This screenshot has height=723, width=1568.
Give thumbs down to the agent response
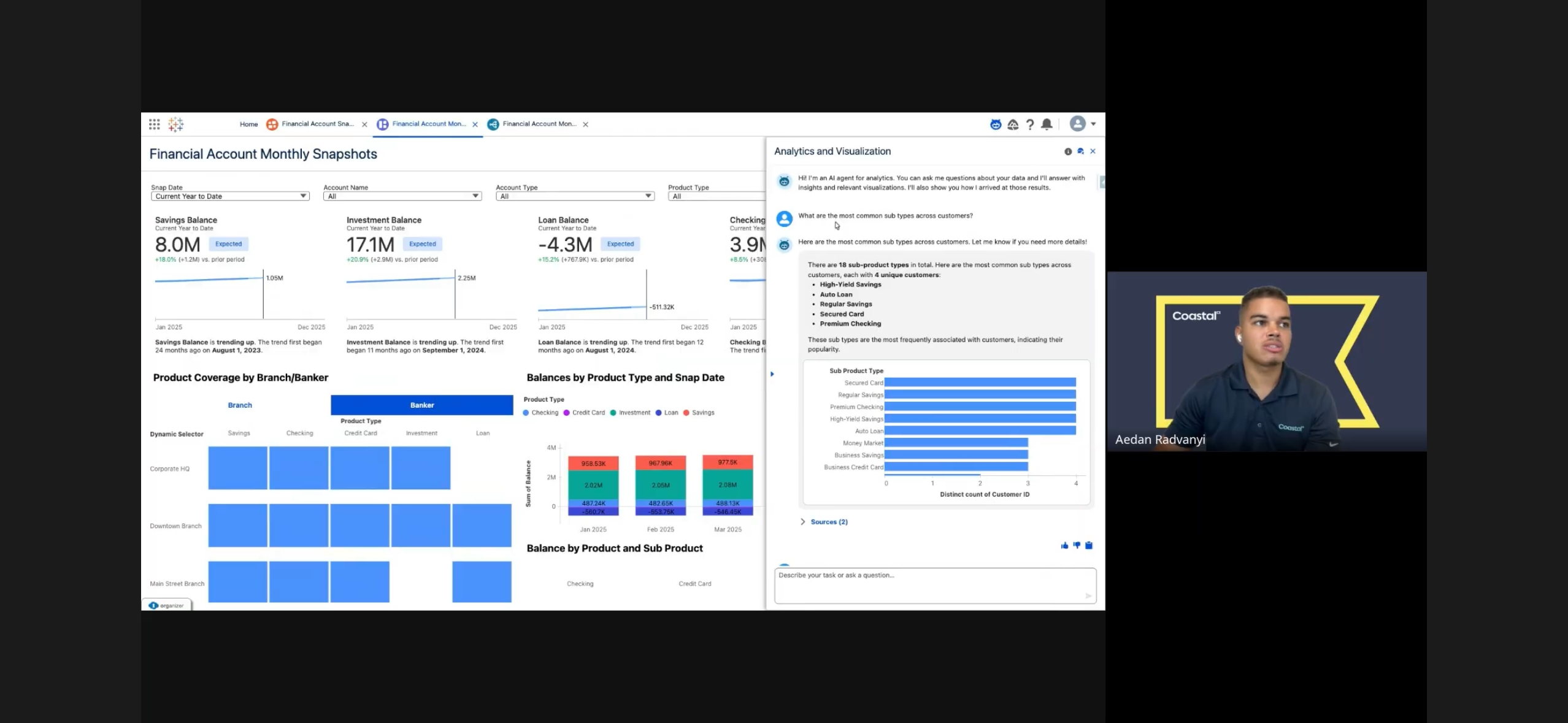click(x=1077, y=546)
